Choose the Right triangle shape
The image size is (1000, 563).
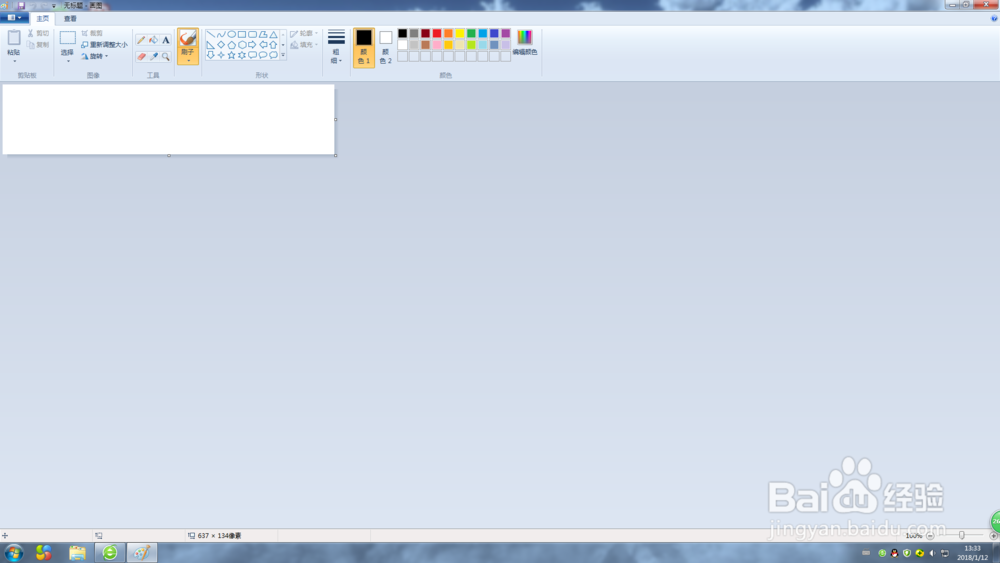click(210, 45)
